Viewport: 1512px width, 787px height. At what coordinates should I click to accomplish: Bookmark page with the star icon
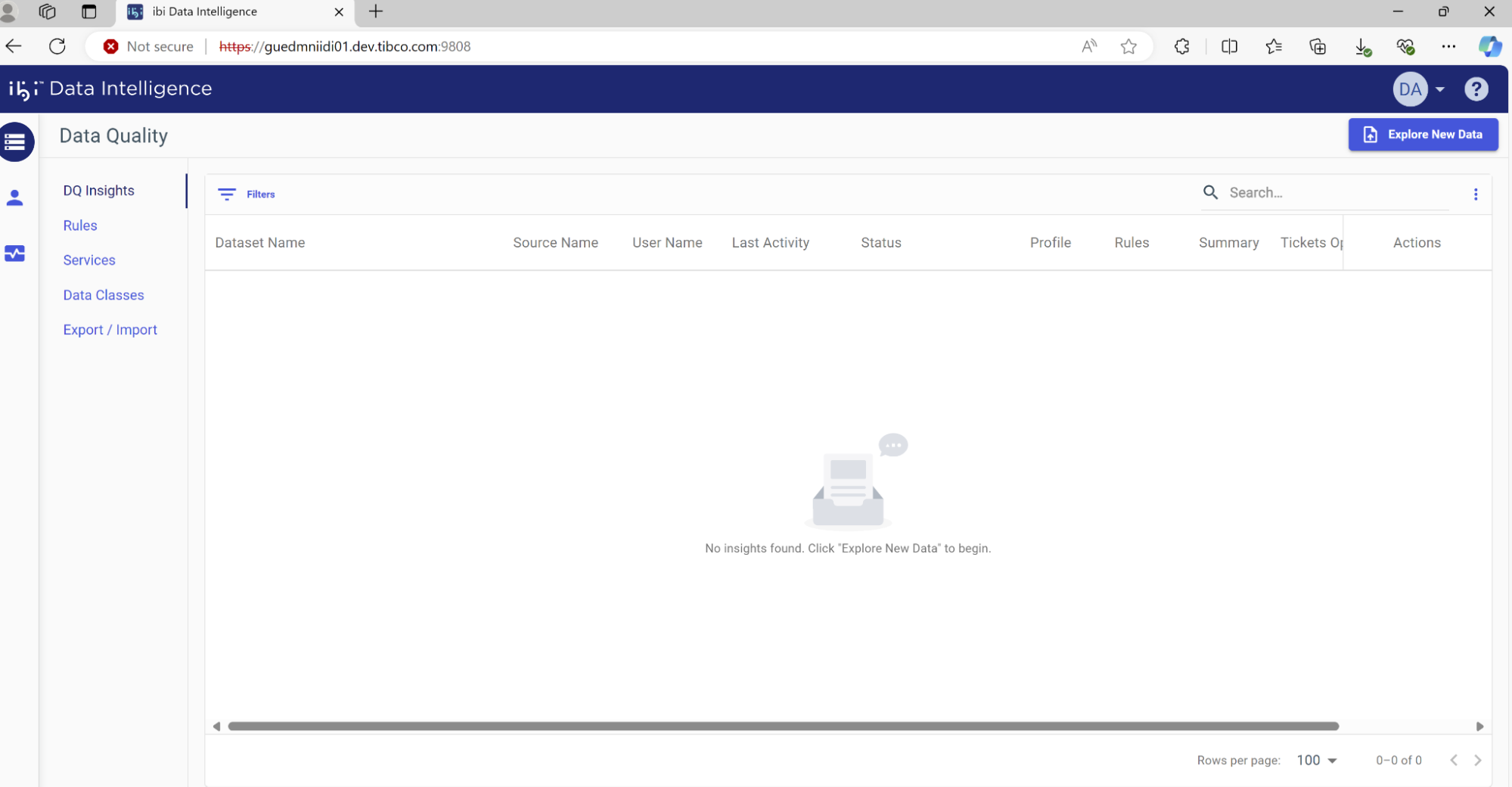tap(1129, 46)
